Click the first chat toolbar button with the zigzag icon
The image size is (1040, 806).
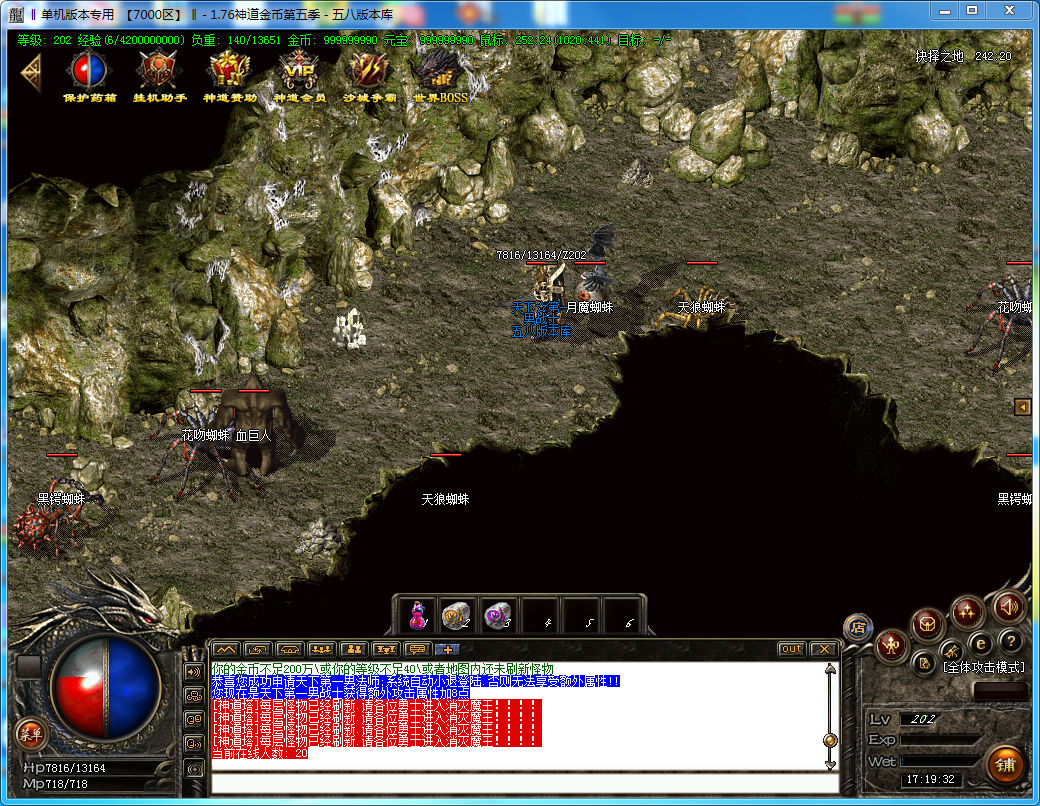point(226,649)
